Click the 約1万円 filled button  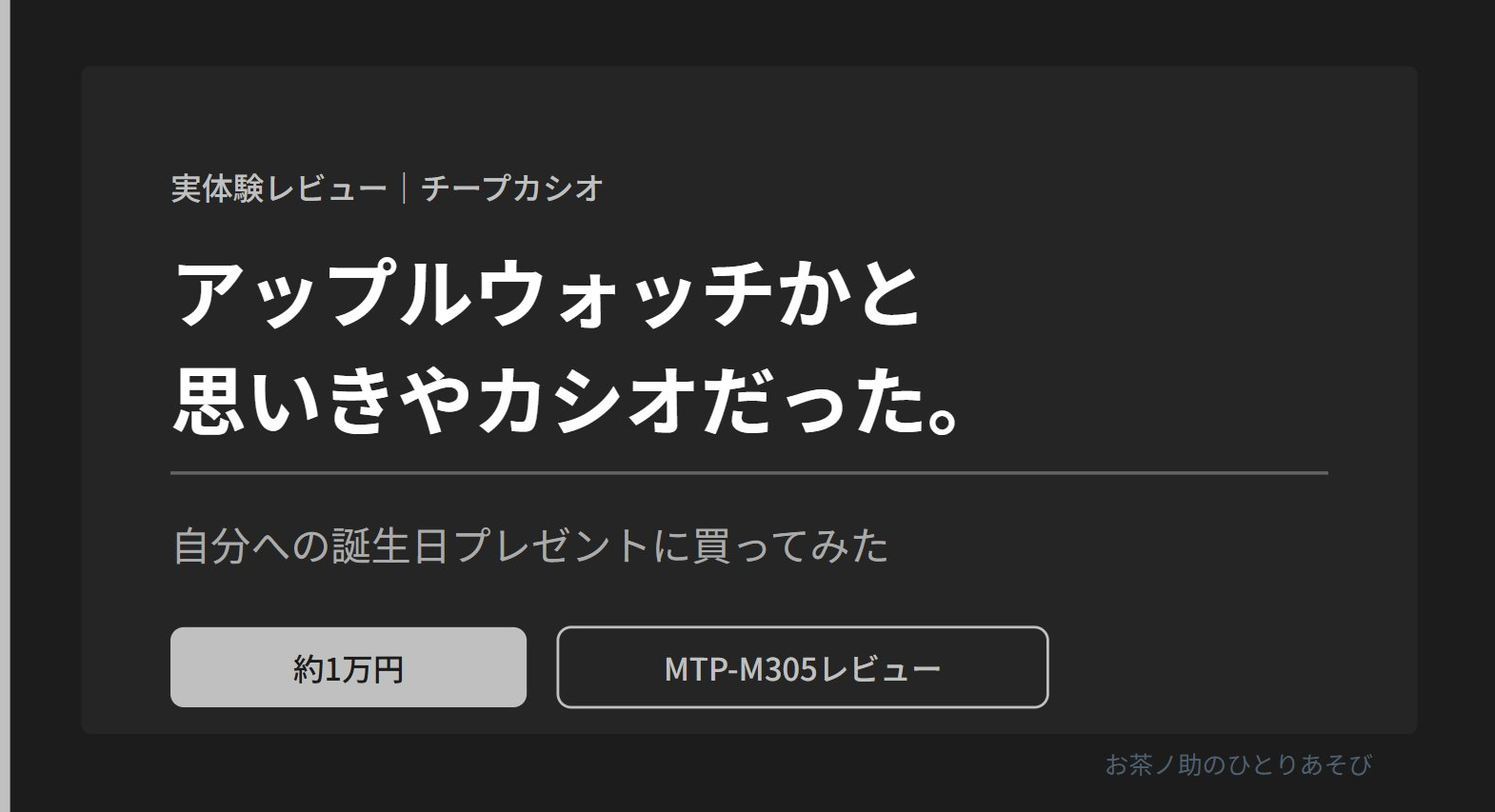(x=349, y=667)
